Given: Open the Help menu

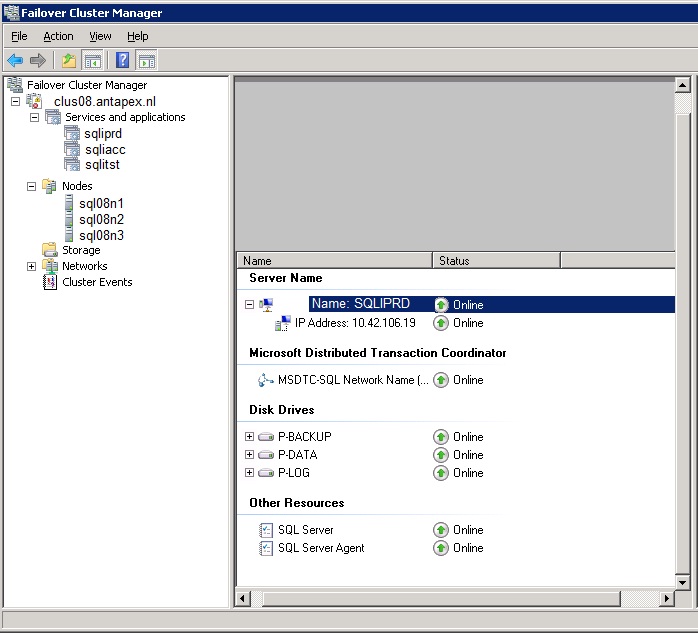Looking at the screenshot, I should pyautogui.click(x=138, y=36).
